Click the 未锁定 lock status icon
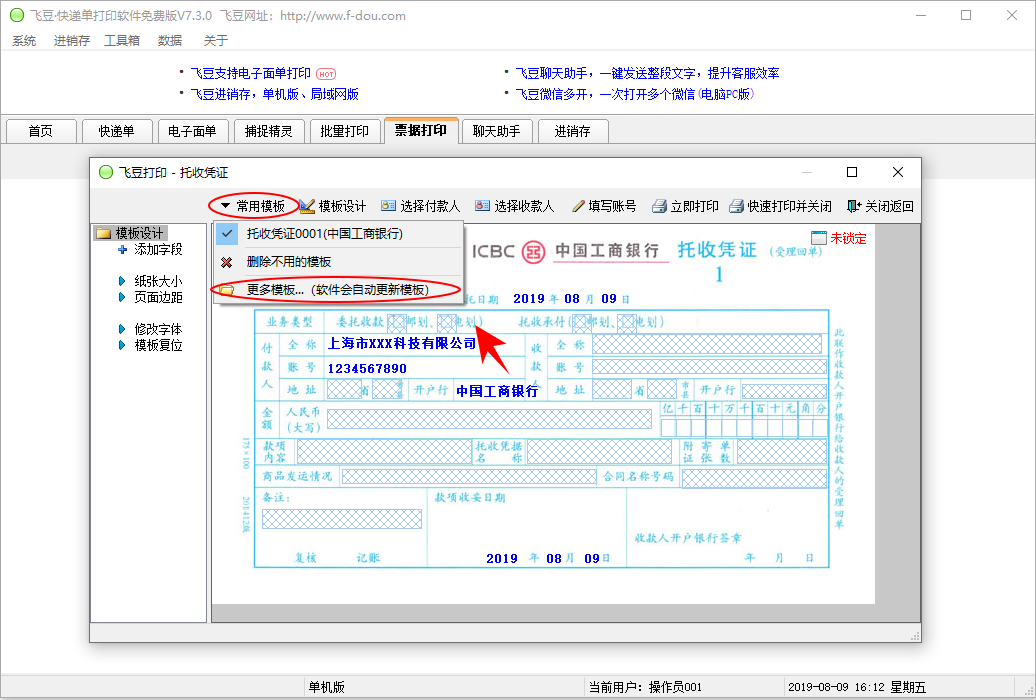 [819, 238]
